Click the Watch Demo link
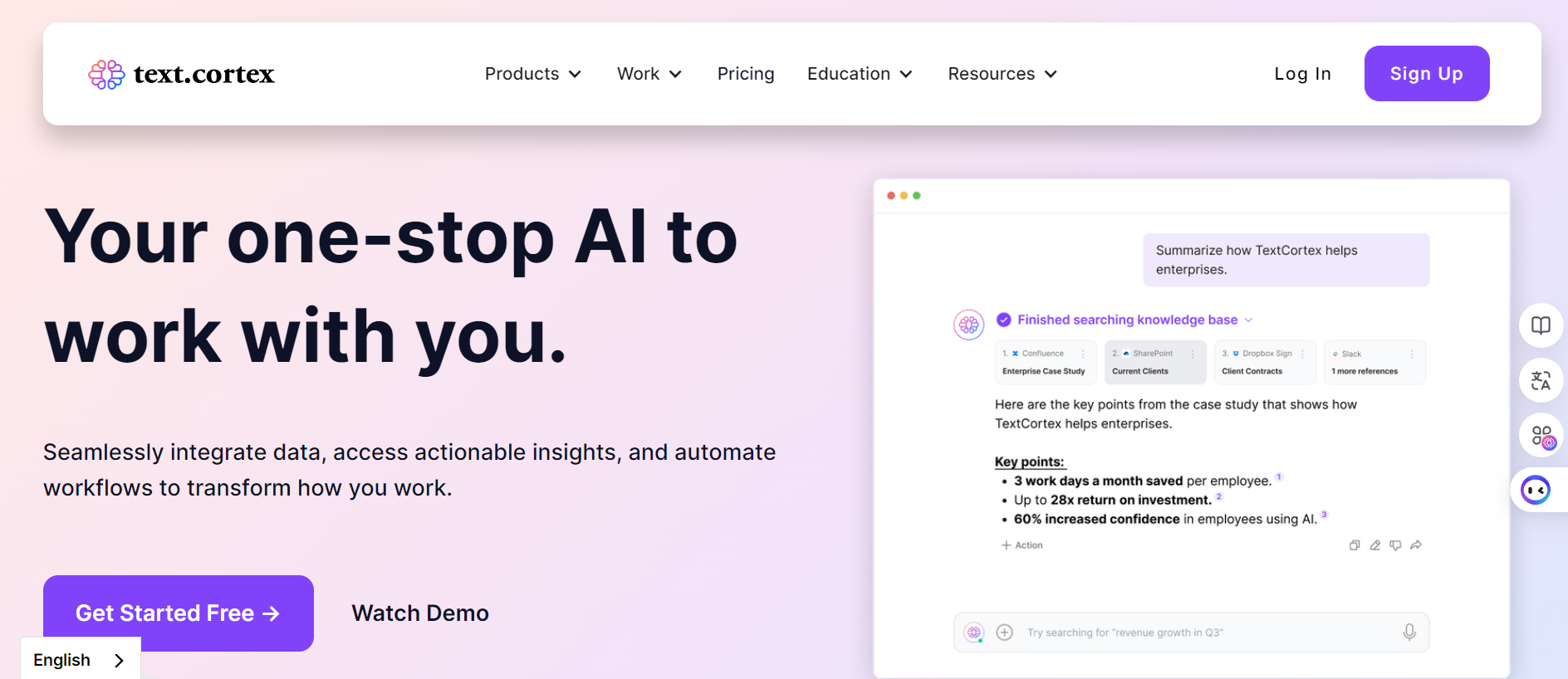This screenshot has width=1568, height=679. [420, 613]
